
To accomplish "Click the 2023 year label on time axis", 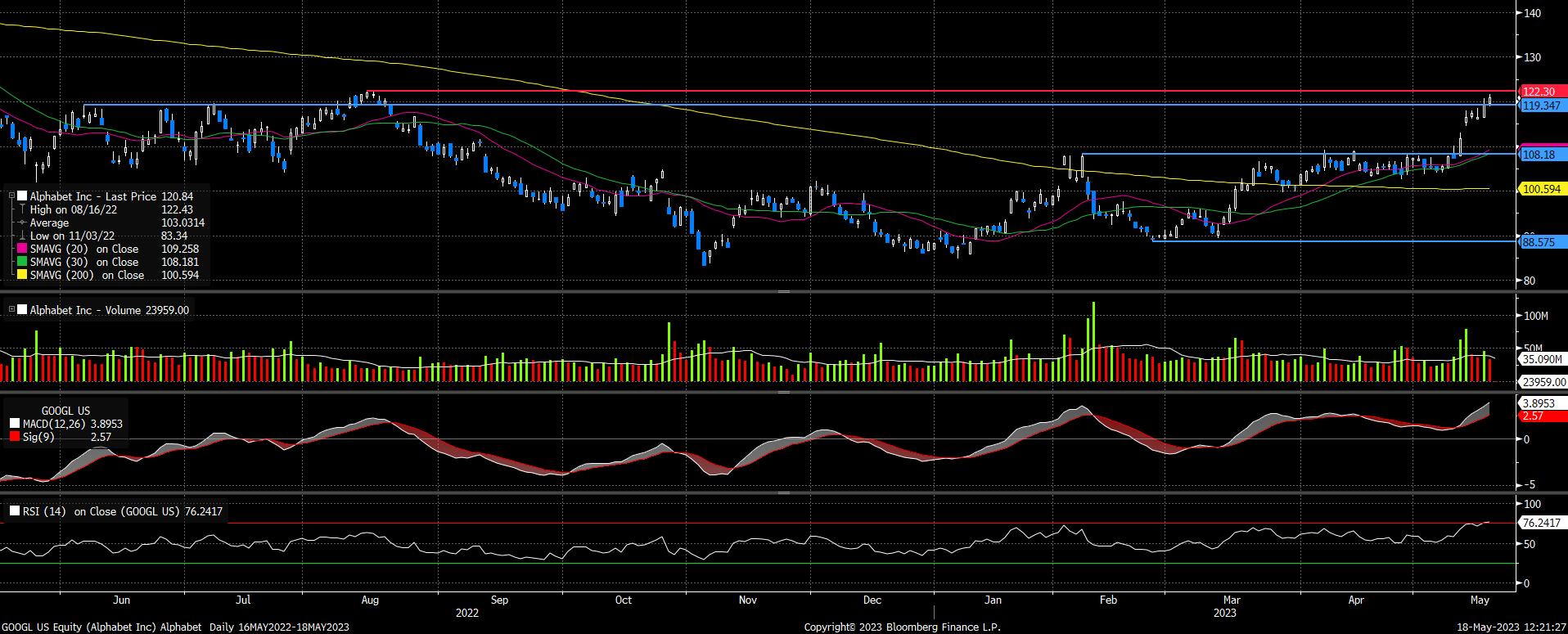I will click(1225, 613).
